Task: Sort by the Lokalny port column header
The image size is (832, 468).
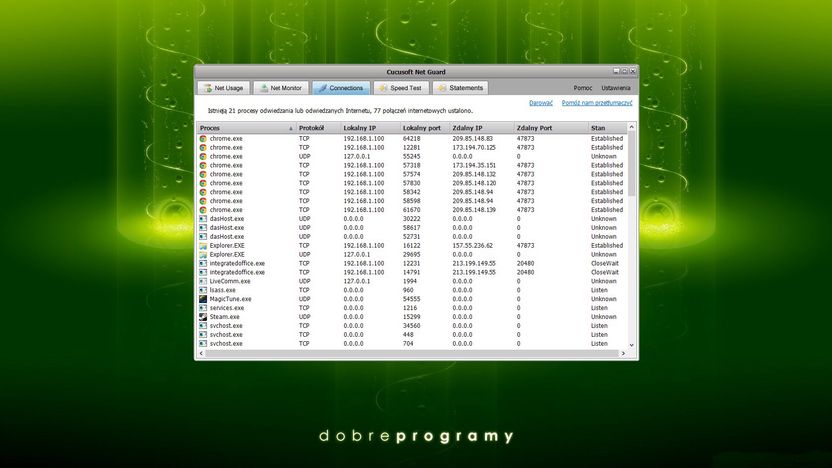Action: click(x=424, y=128)
